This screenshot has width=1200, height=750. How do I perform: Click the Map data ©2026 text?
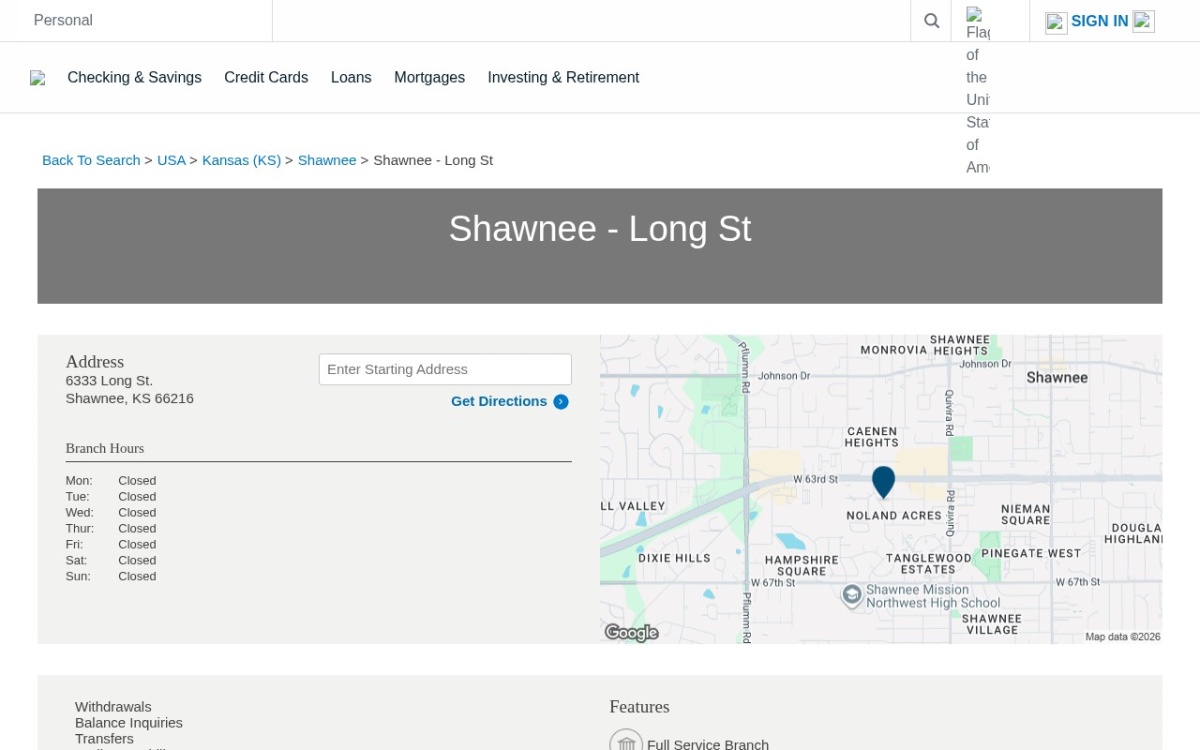pos(1123,637)
